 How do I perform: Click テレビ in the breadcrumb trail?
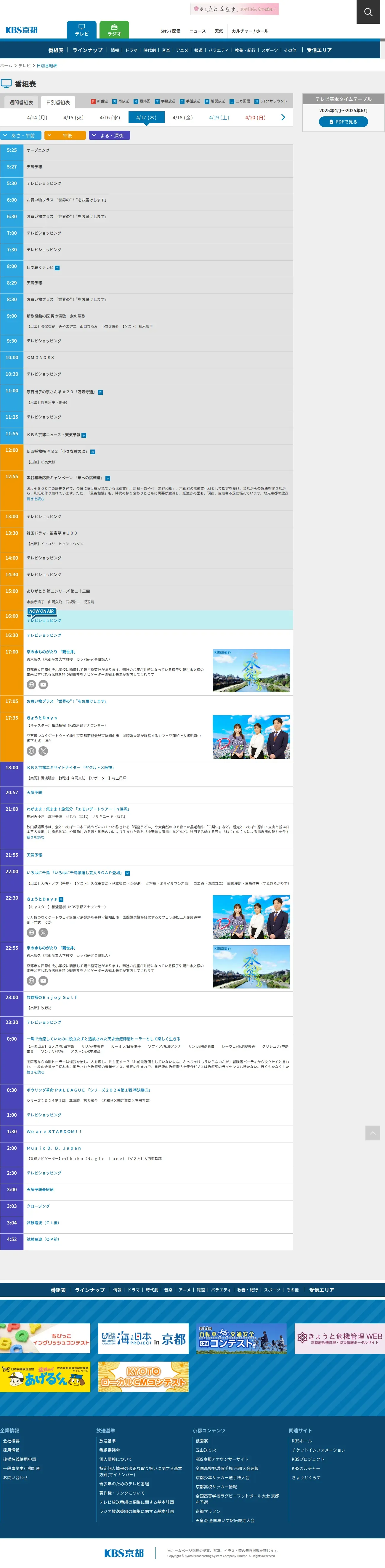tap(24, 66)
